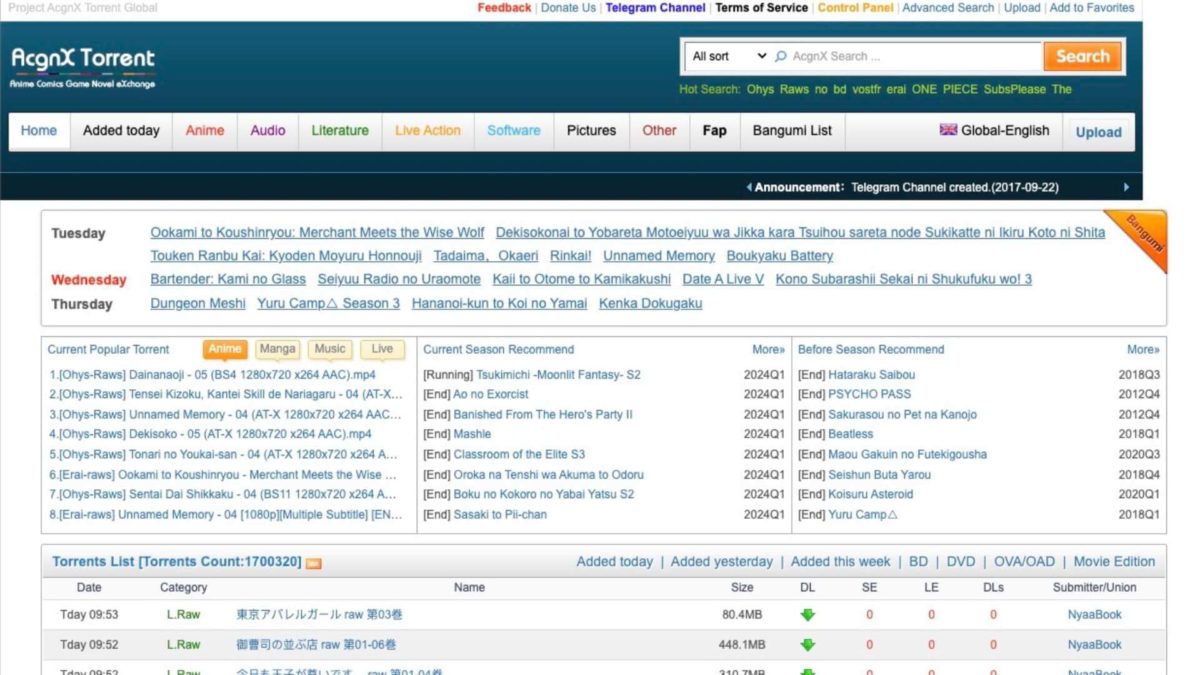Open the Fap navigation tab

click(714, 131)
